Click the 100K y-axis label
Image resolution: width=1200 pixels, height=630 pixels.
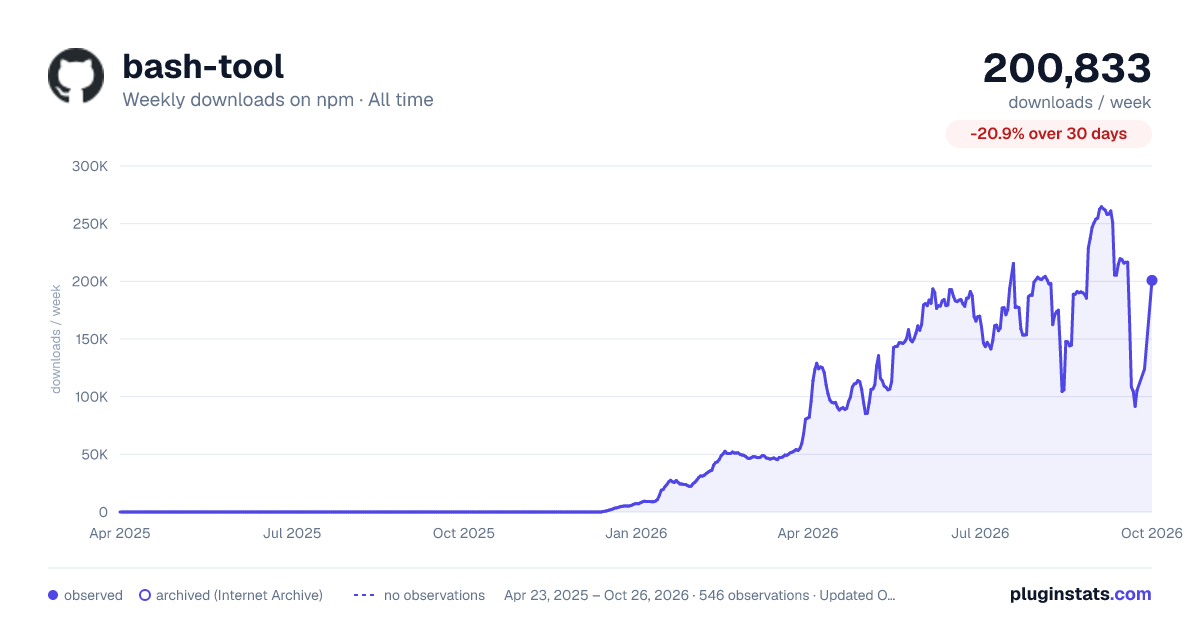(x=90, y=397)
